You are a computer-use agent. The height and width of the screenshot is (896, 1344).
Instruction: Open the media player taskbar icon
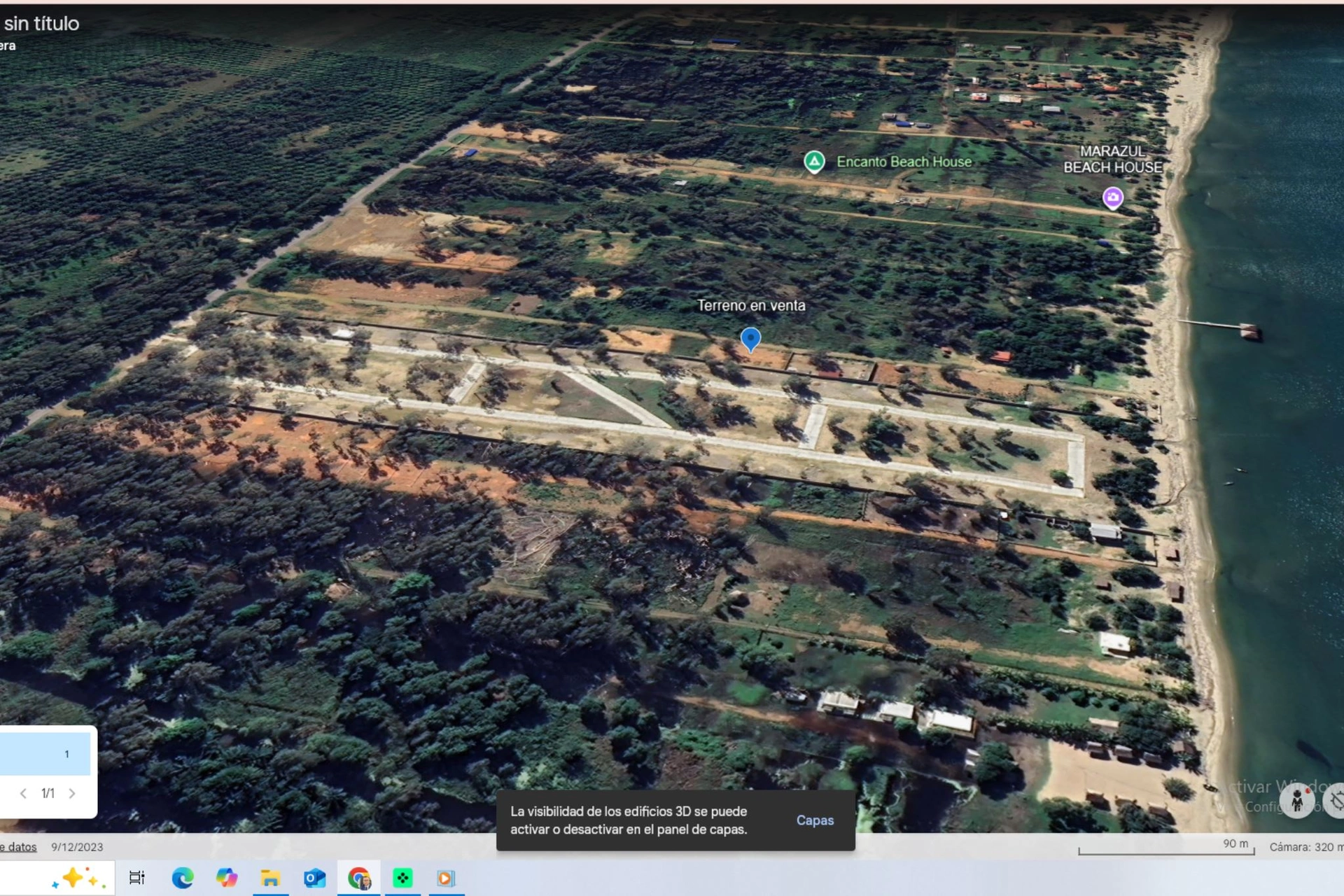click(x=446, y=878)
